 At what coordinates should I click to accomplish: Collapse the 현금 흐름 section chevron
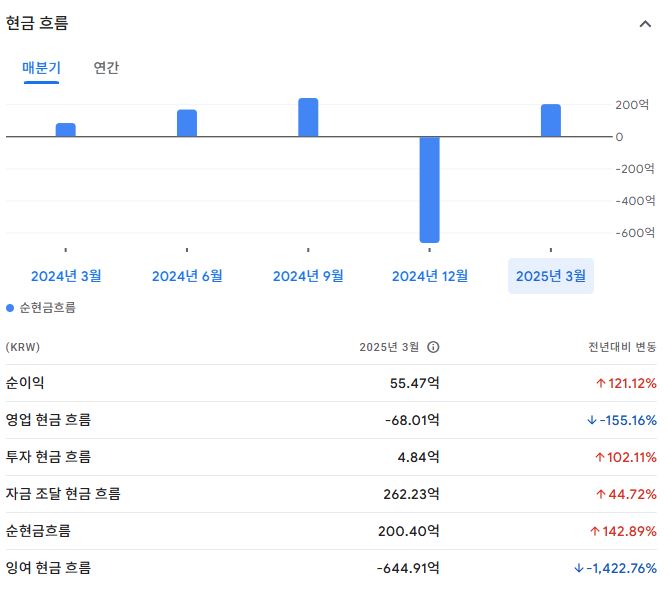(645, 24)
